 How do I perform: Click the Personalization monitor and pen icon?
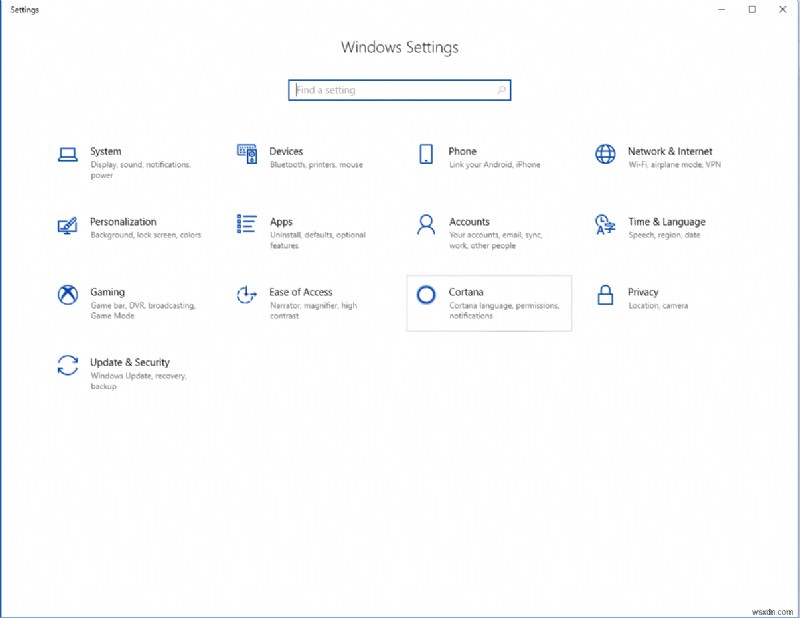(67, 225)
